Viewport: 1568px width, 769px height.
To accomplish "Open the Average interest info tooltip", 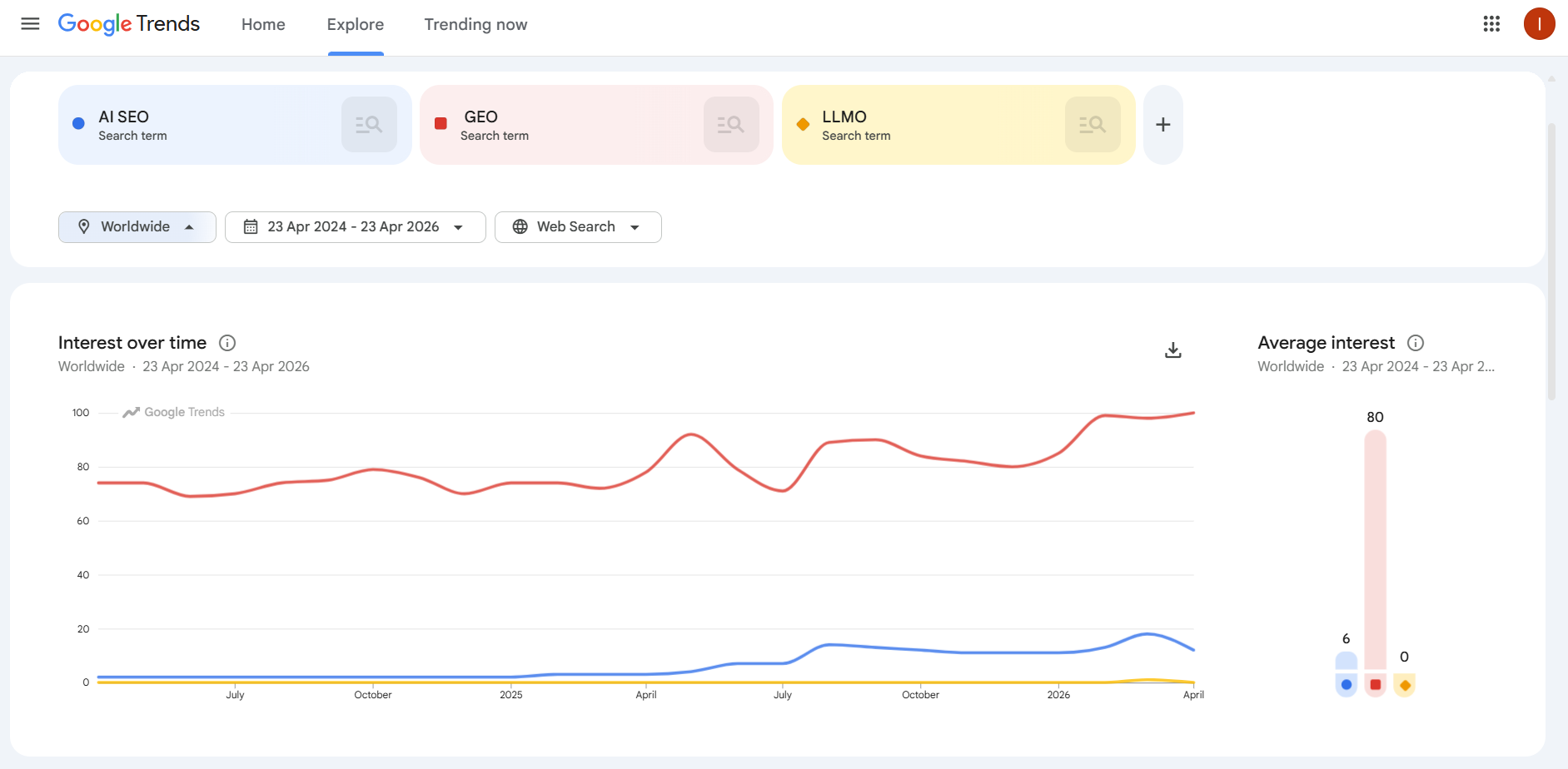I will 1416,342.
